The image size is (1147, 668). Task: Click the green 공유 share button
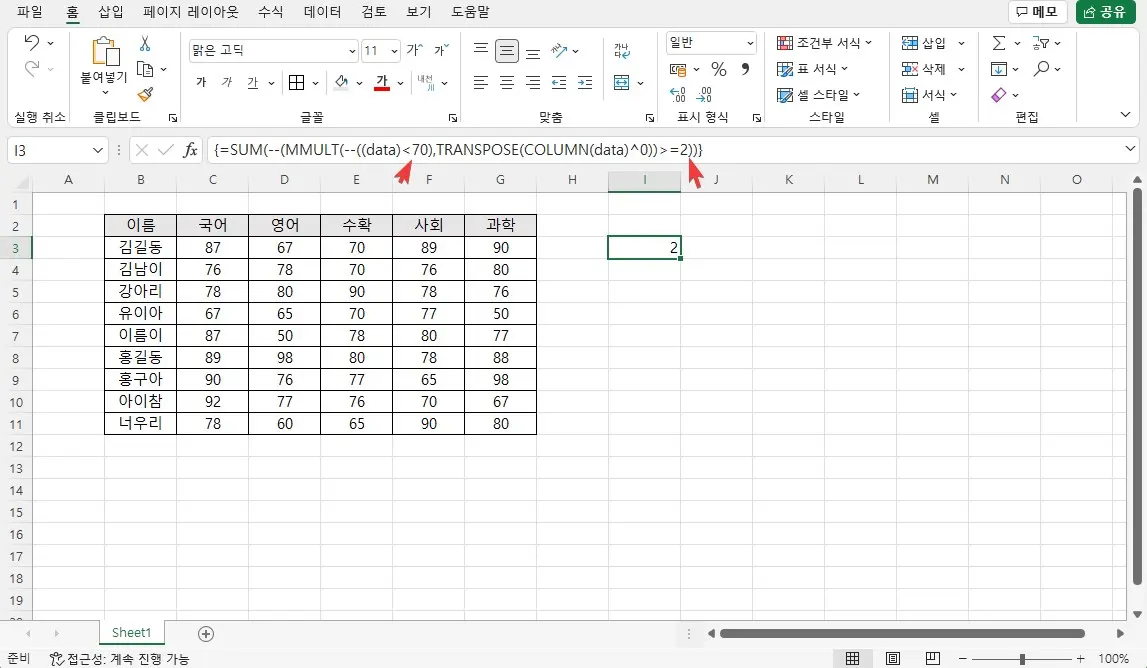click(1105, 12)
